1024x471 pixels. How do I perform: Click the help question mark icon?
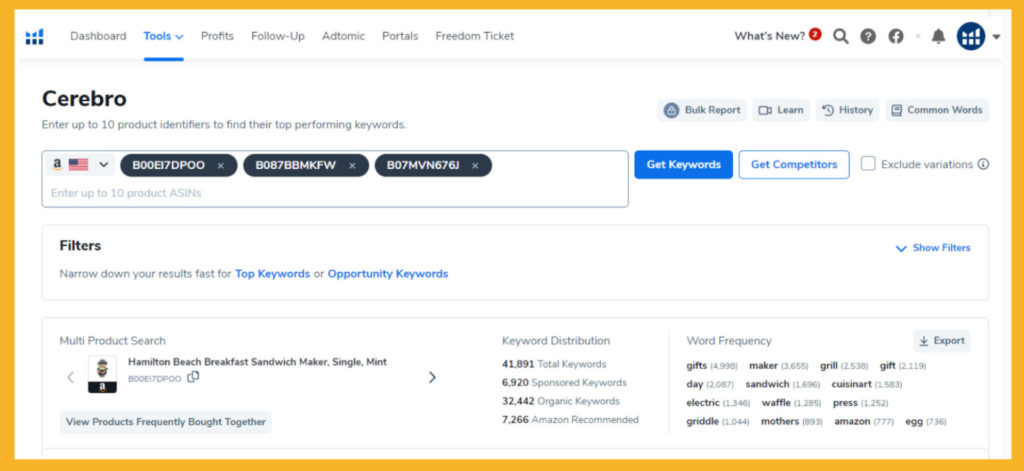point(868,36)
